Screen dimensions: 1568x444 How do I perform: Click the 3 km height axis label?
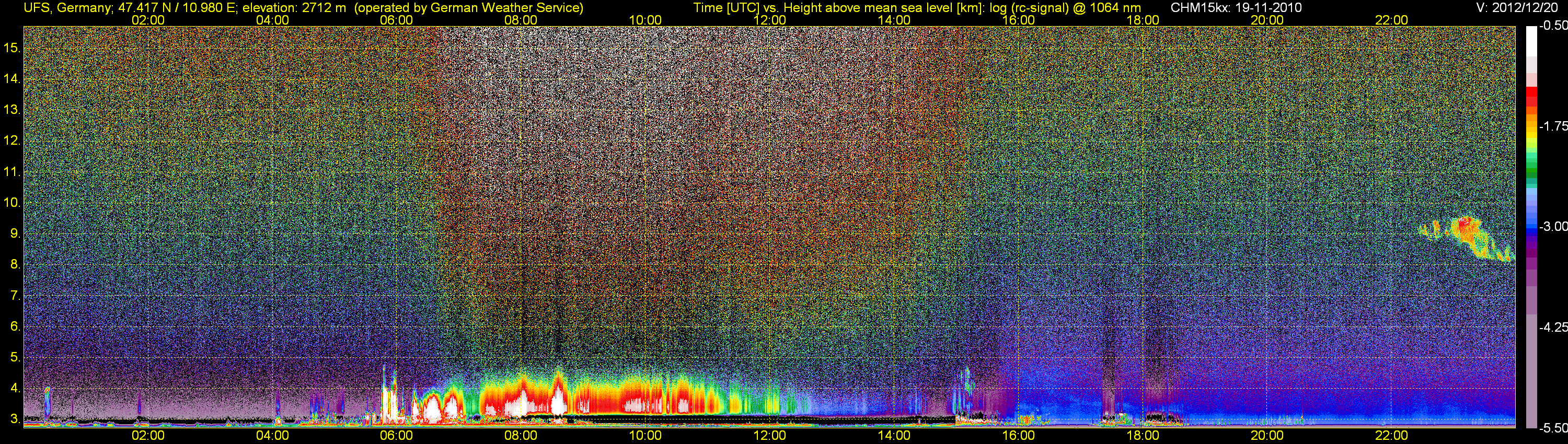tap(15, 419)
